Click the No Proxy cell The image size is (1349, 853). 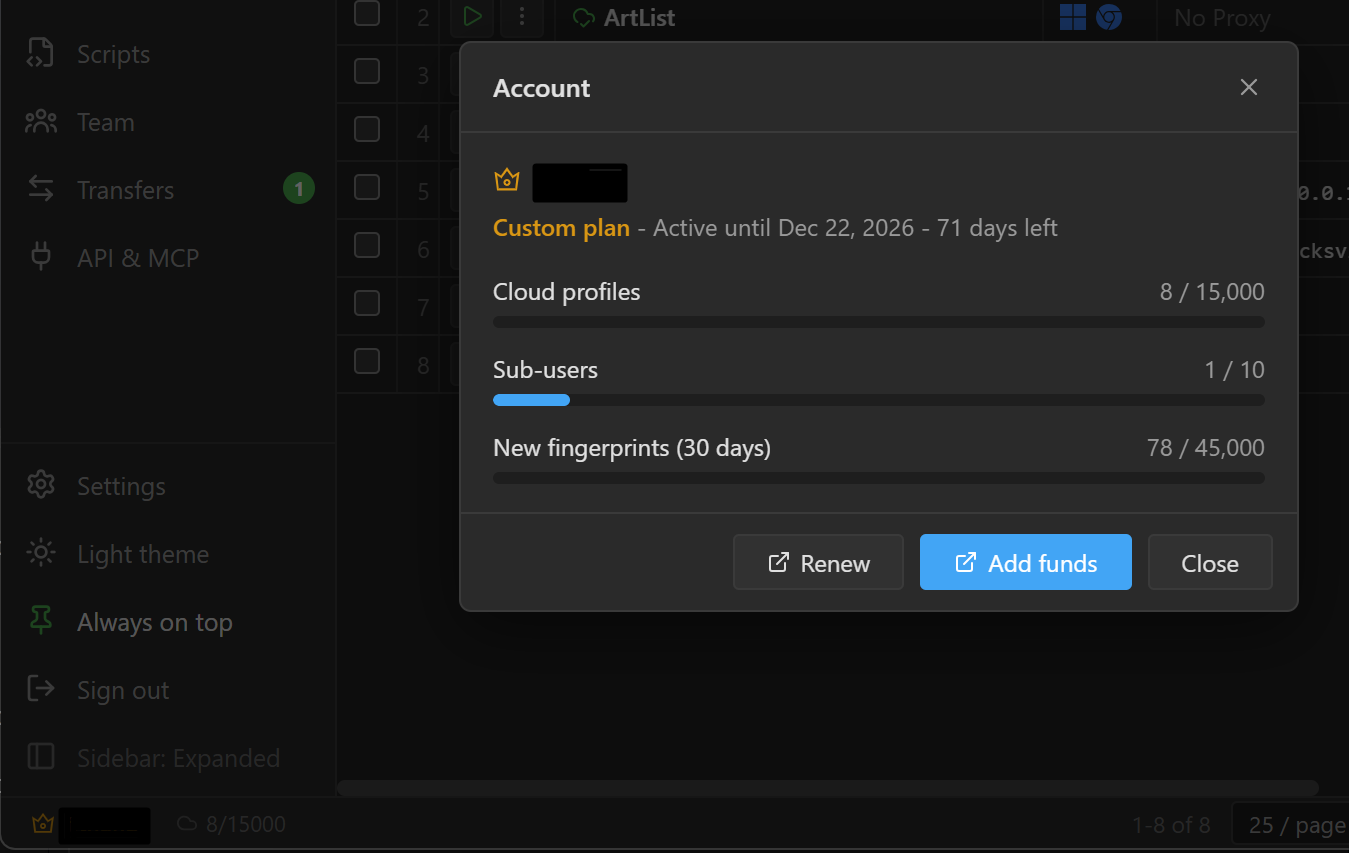1222,18
